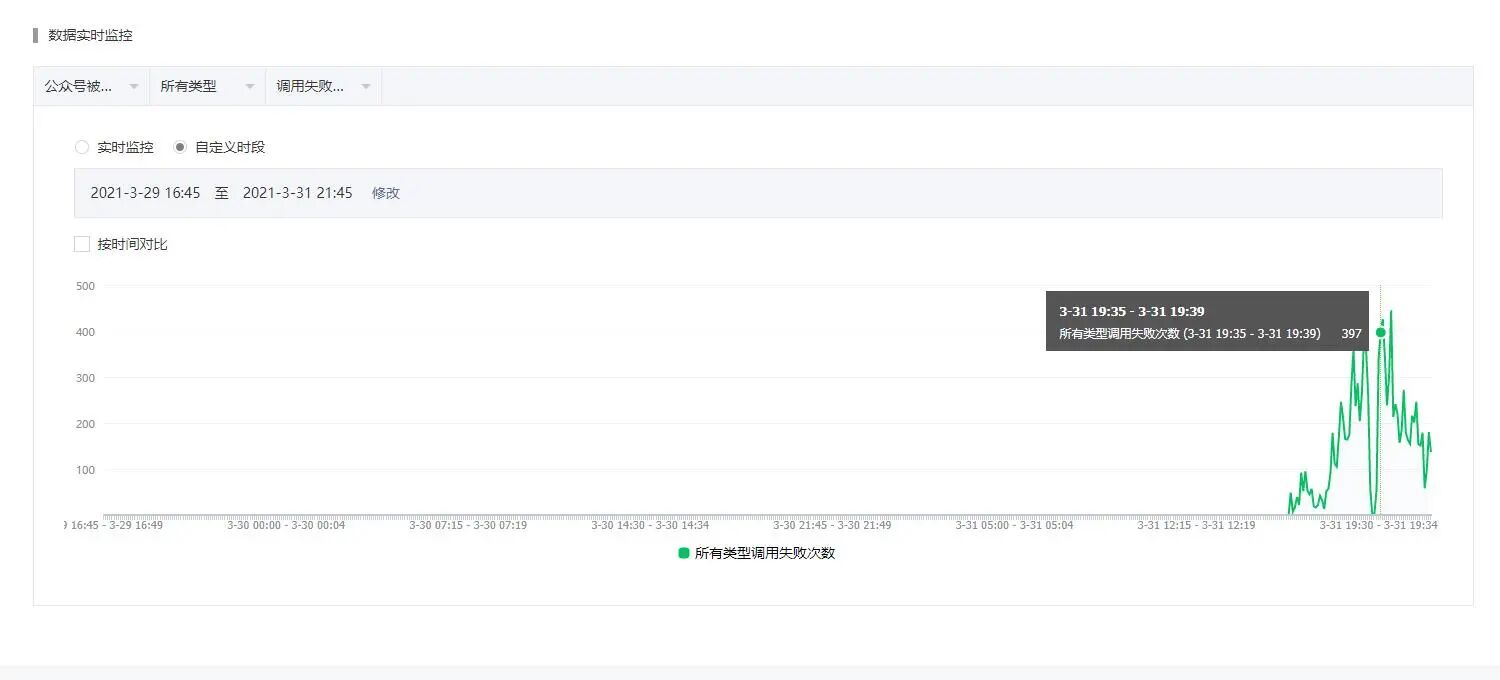Click the y-axis value 100
Viewport: 1500px width, 680px height.
pos(85,470)
